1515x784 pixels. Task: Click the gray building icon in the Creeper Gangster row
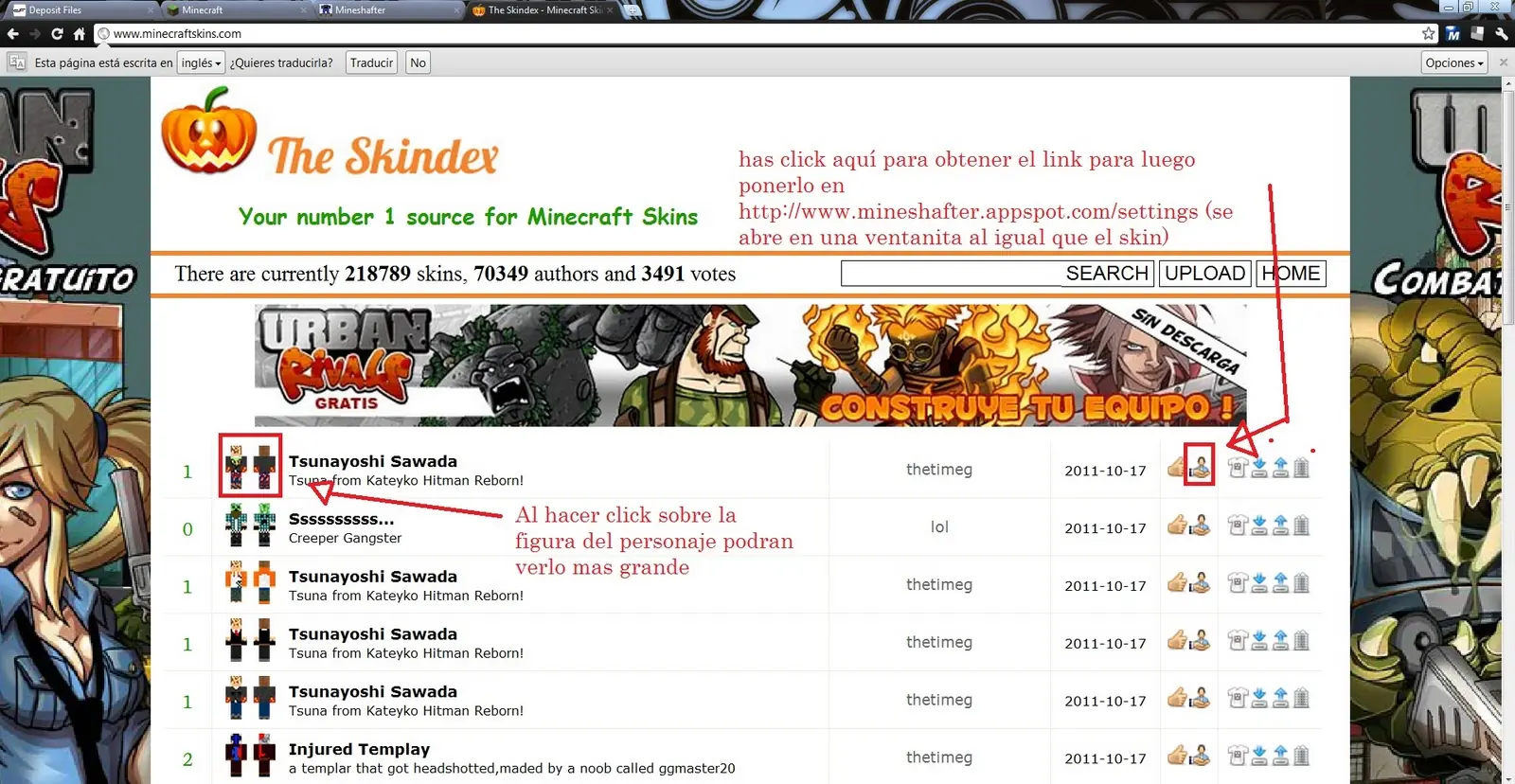1302,526
